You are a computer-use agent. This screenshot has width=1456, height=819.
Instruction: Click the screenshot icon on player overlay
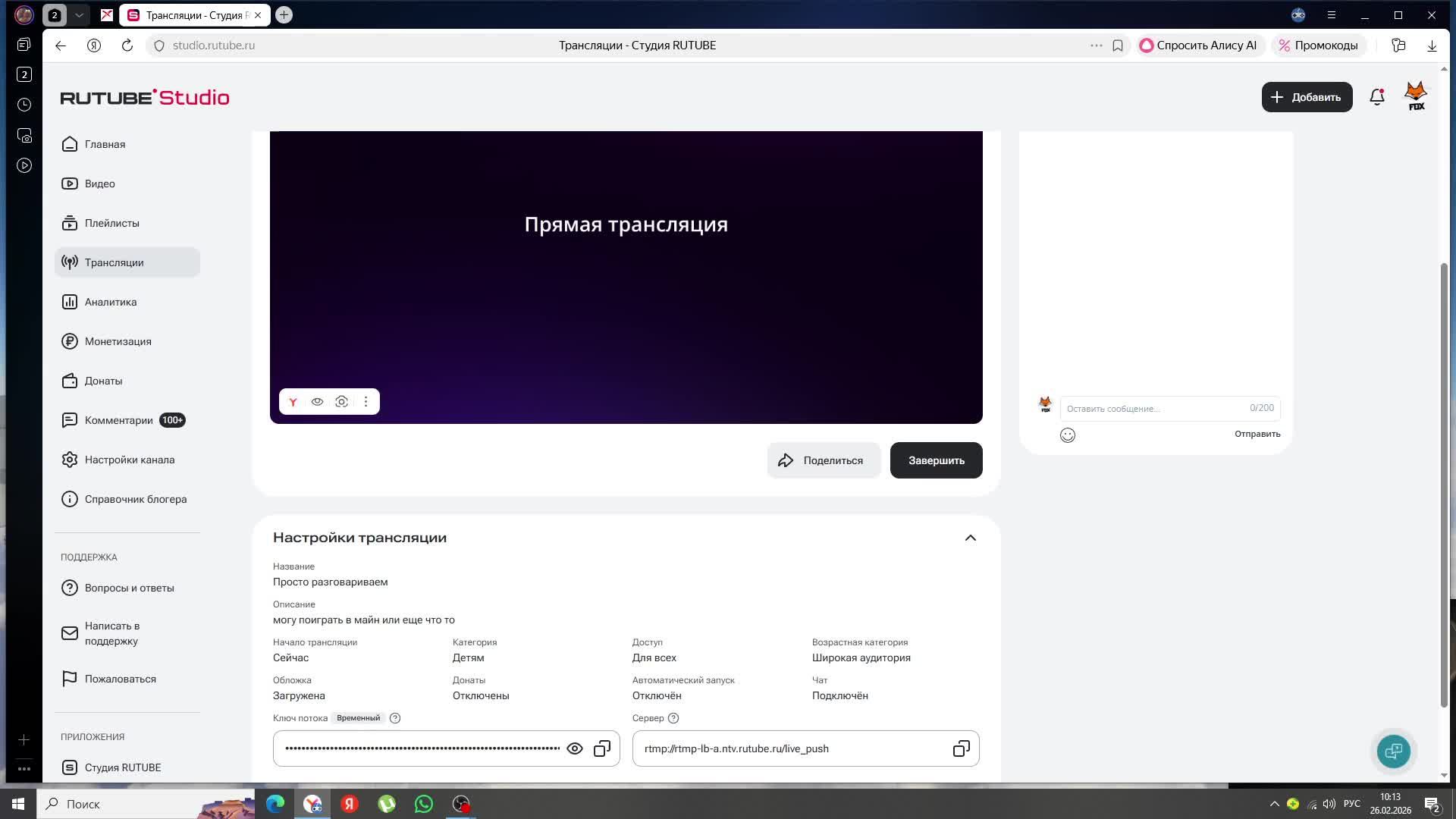coord(342,402)
